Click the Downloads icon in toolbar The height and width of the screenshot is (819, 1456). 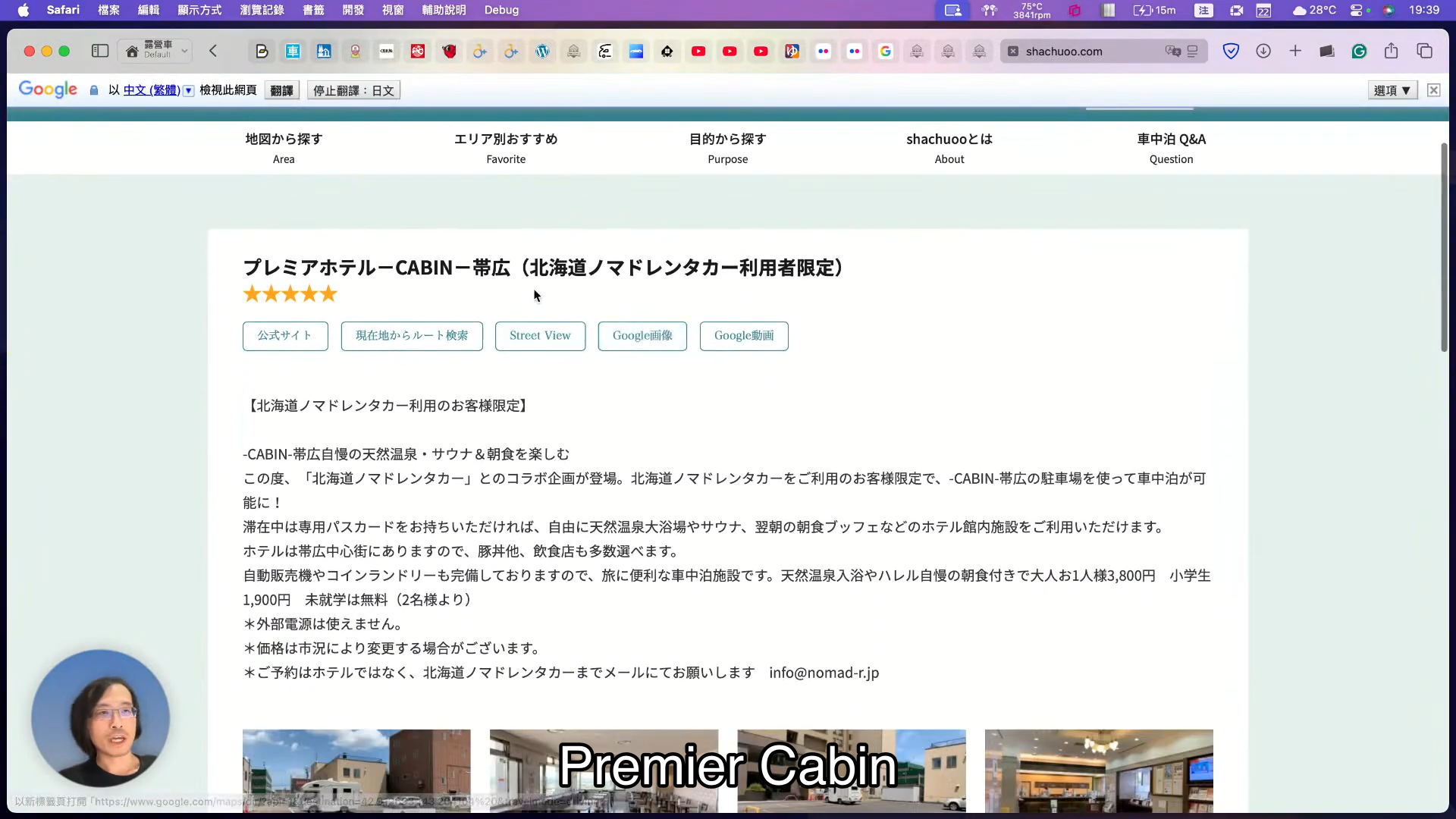coord(1263,51)
